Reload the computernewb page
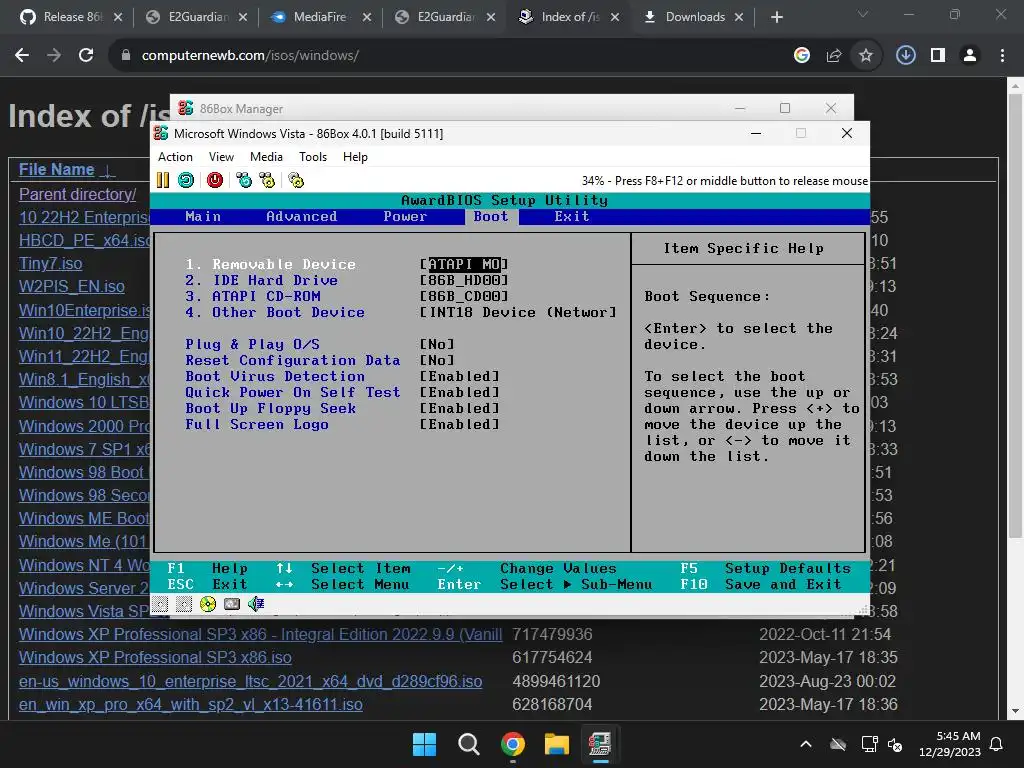This screenshot has width=1024, height=768. pos(86,56)
